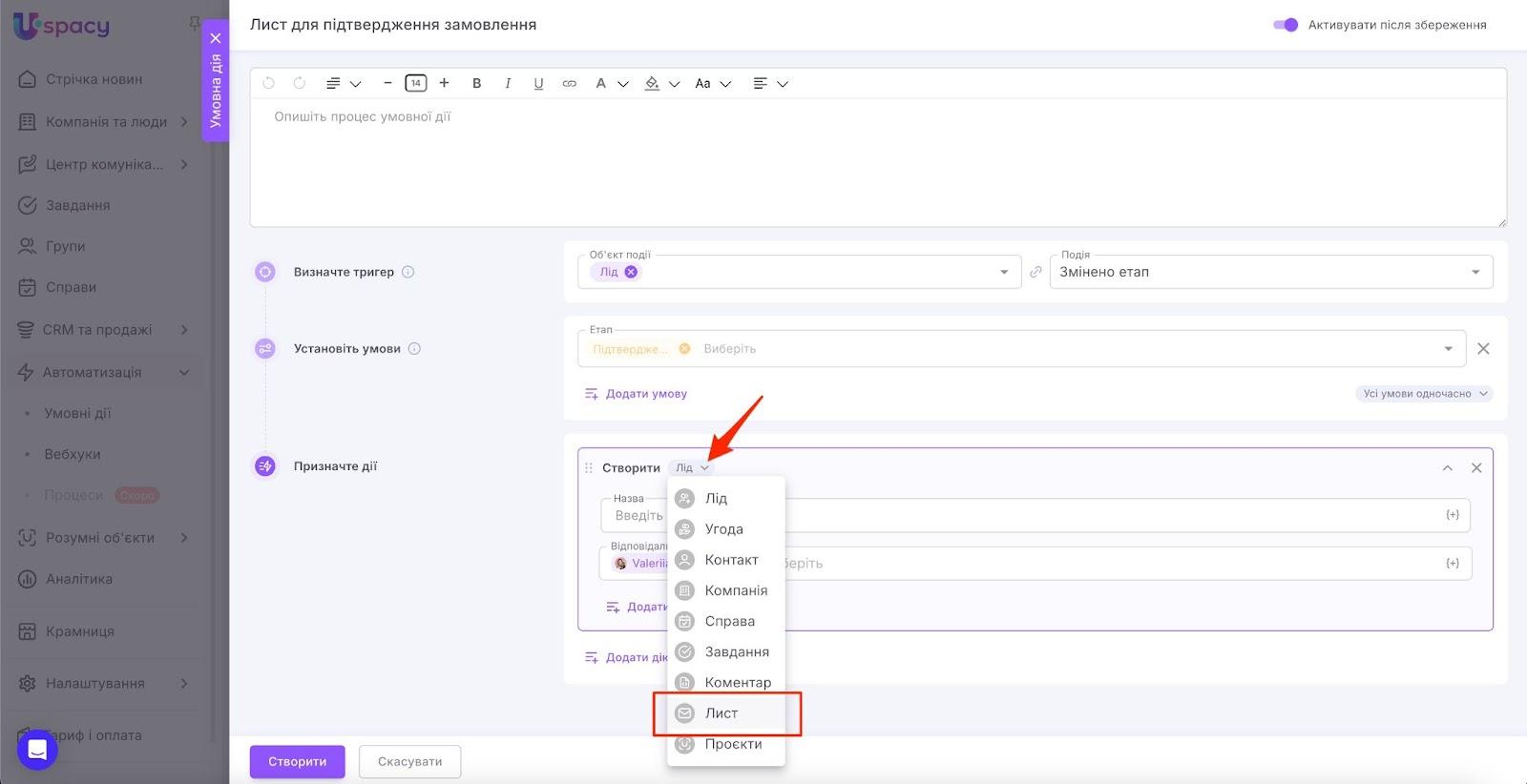Expand the text color dropdown

pos(623,84)
